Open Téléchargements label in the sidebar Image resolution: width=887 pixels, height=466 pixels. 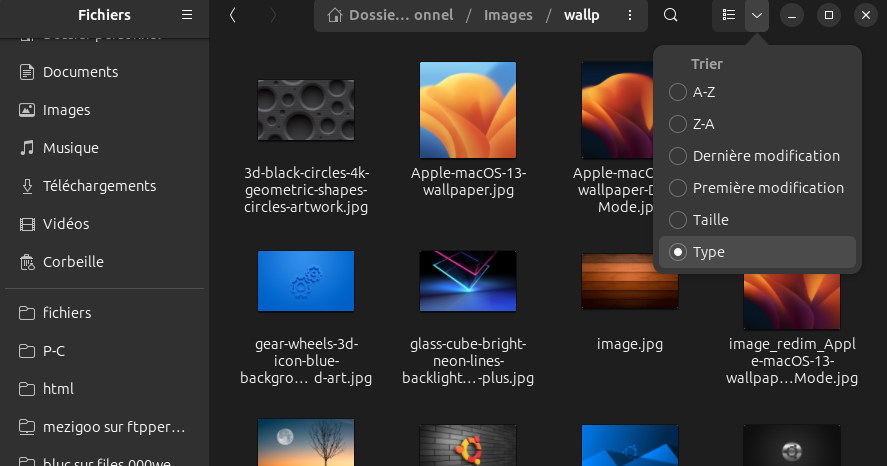coord(100,186)
